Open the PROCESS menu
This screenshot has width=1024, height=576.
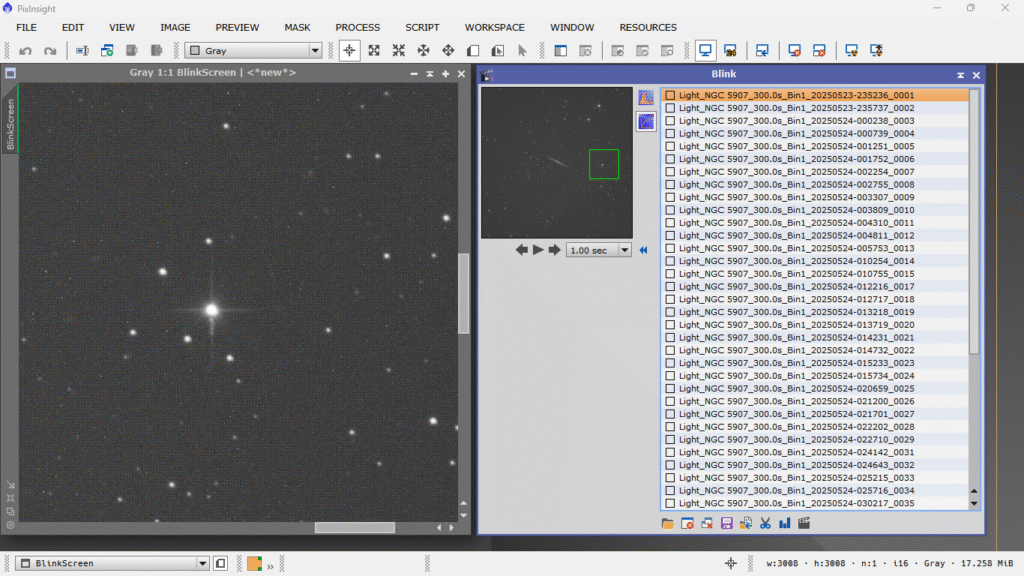[357, 27]
